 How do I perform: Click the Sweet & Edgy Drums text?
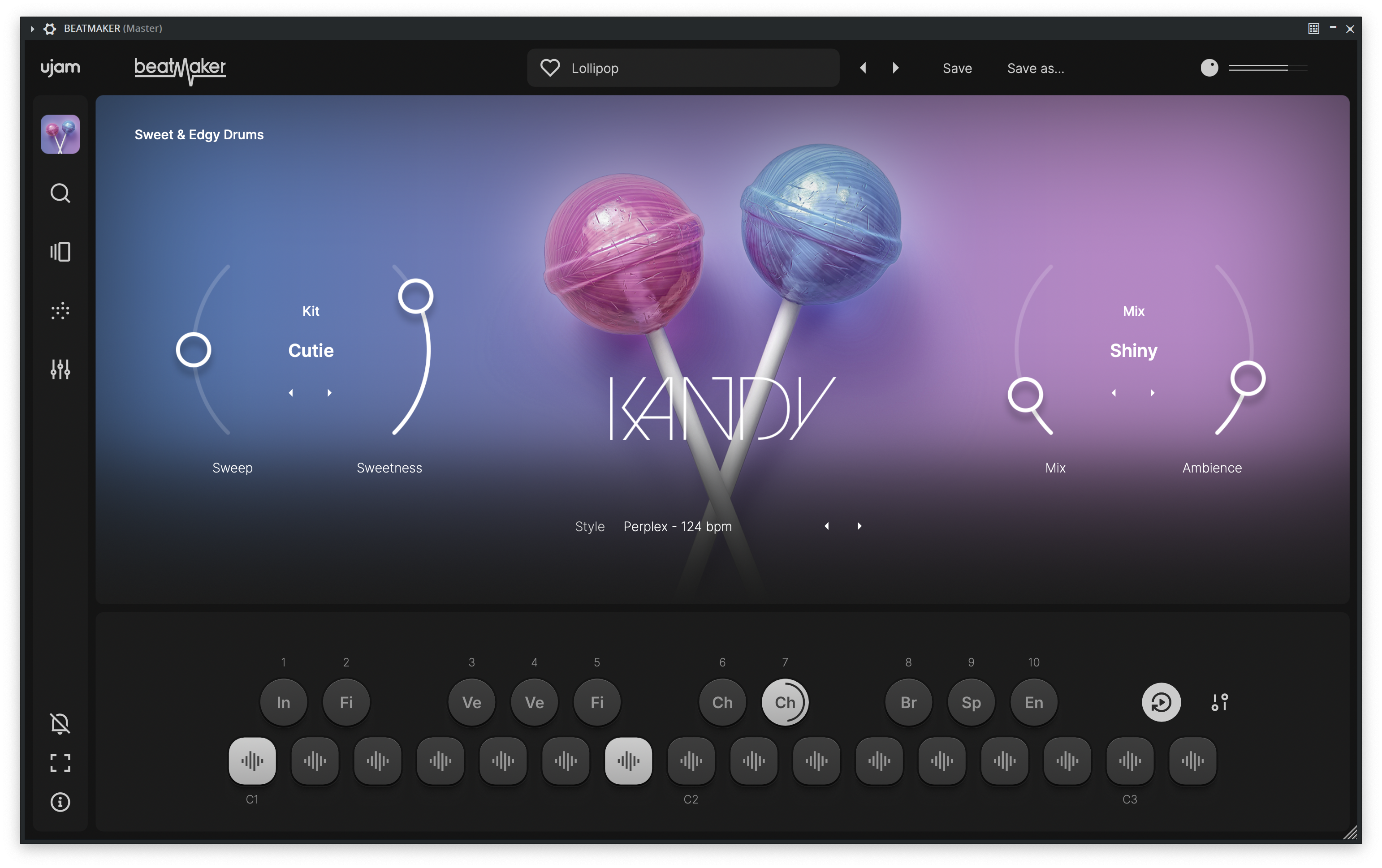[199, 135]
